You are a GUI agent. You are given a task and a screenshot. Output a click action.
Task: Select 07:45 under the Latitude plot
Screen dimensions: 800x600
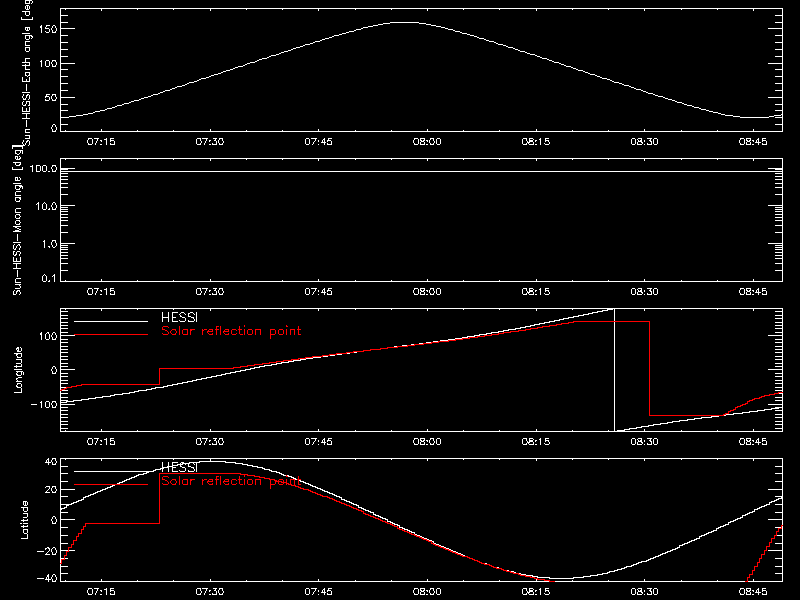click(x=318, y=592)
